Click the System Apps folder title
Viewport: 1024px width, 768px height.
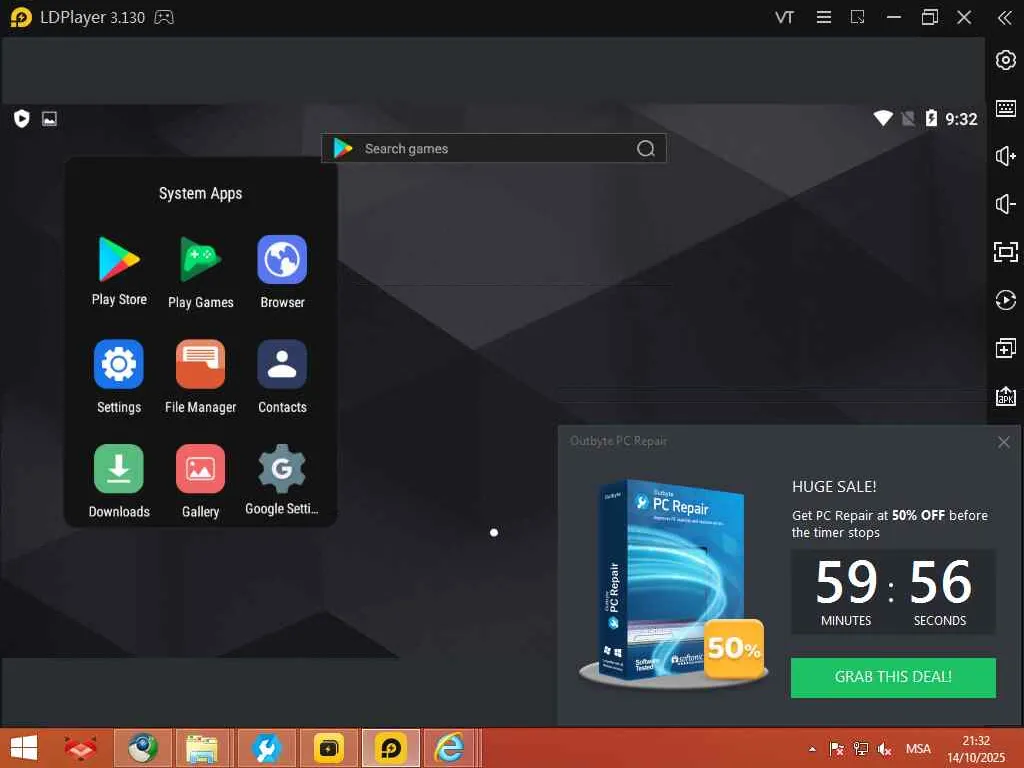coord(200,193)
